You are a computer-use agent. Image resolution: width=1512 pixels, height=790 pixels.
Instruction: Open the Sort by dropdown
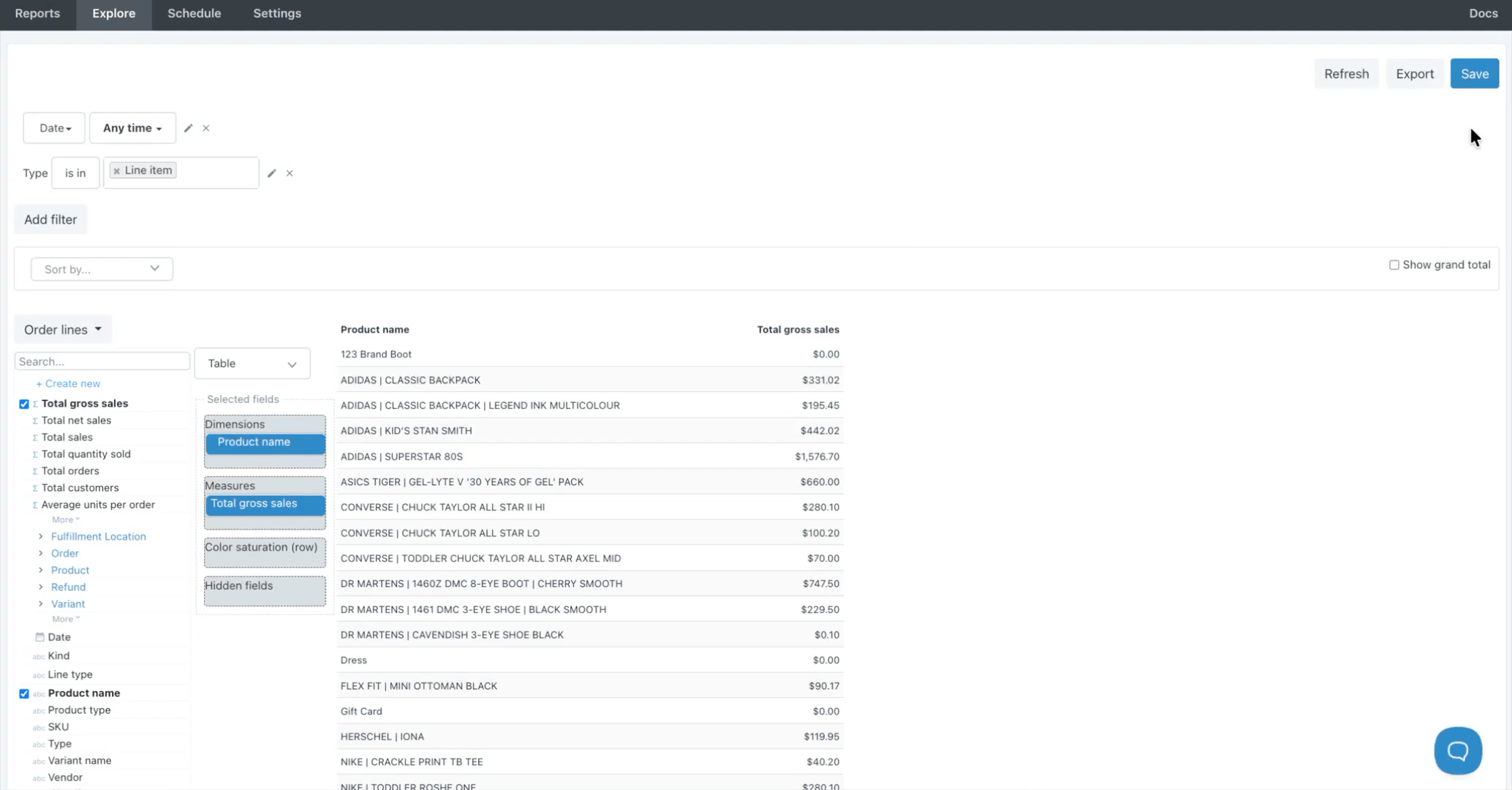click(102, 269)
